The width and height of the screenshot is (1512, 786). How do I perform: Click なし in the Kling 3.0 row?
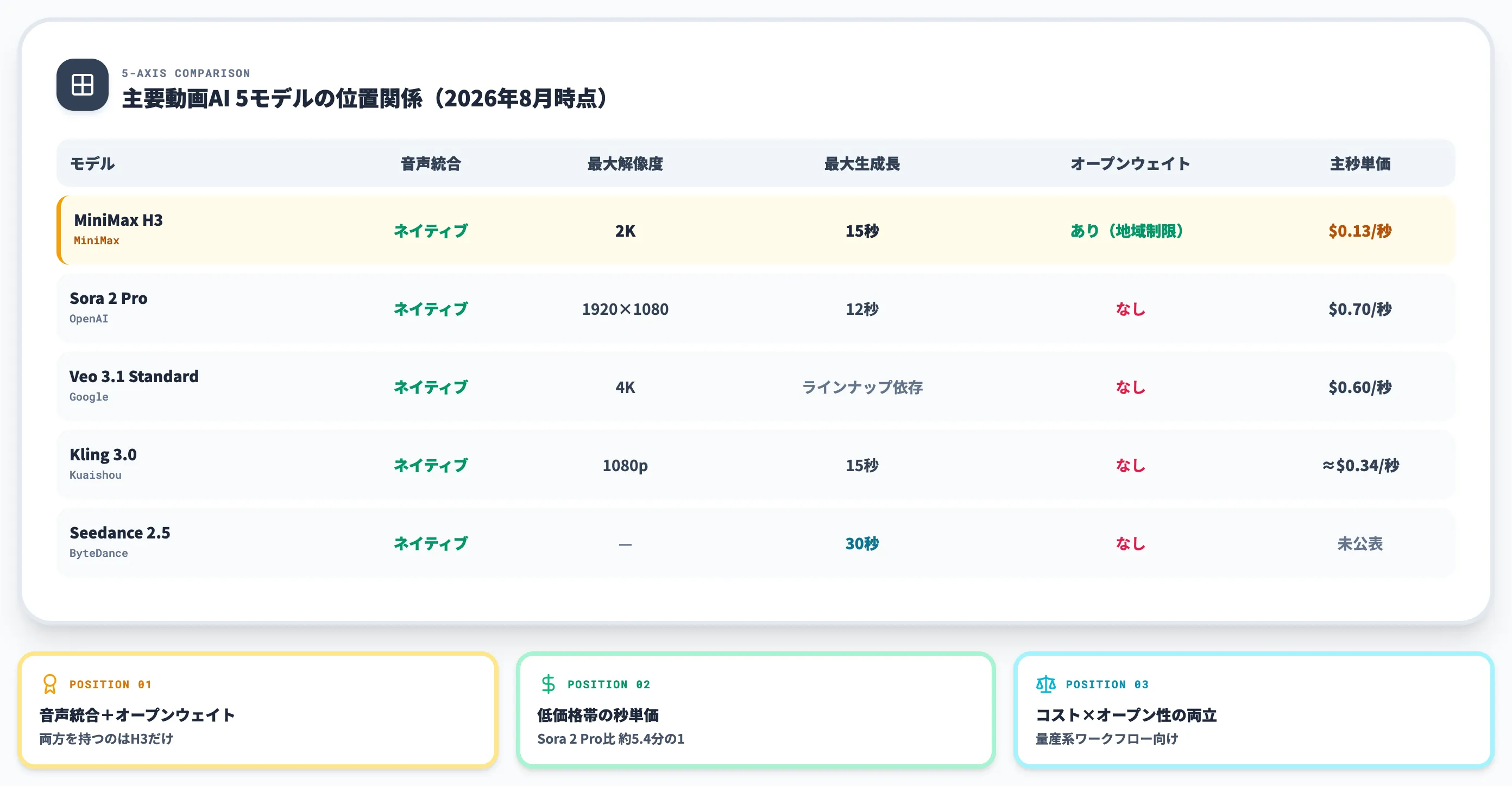tap(1131, 465)
